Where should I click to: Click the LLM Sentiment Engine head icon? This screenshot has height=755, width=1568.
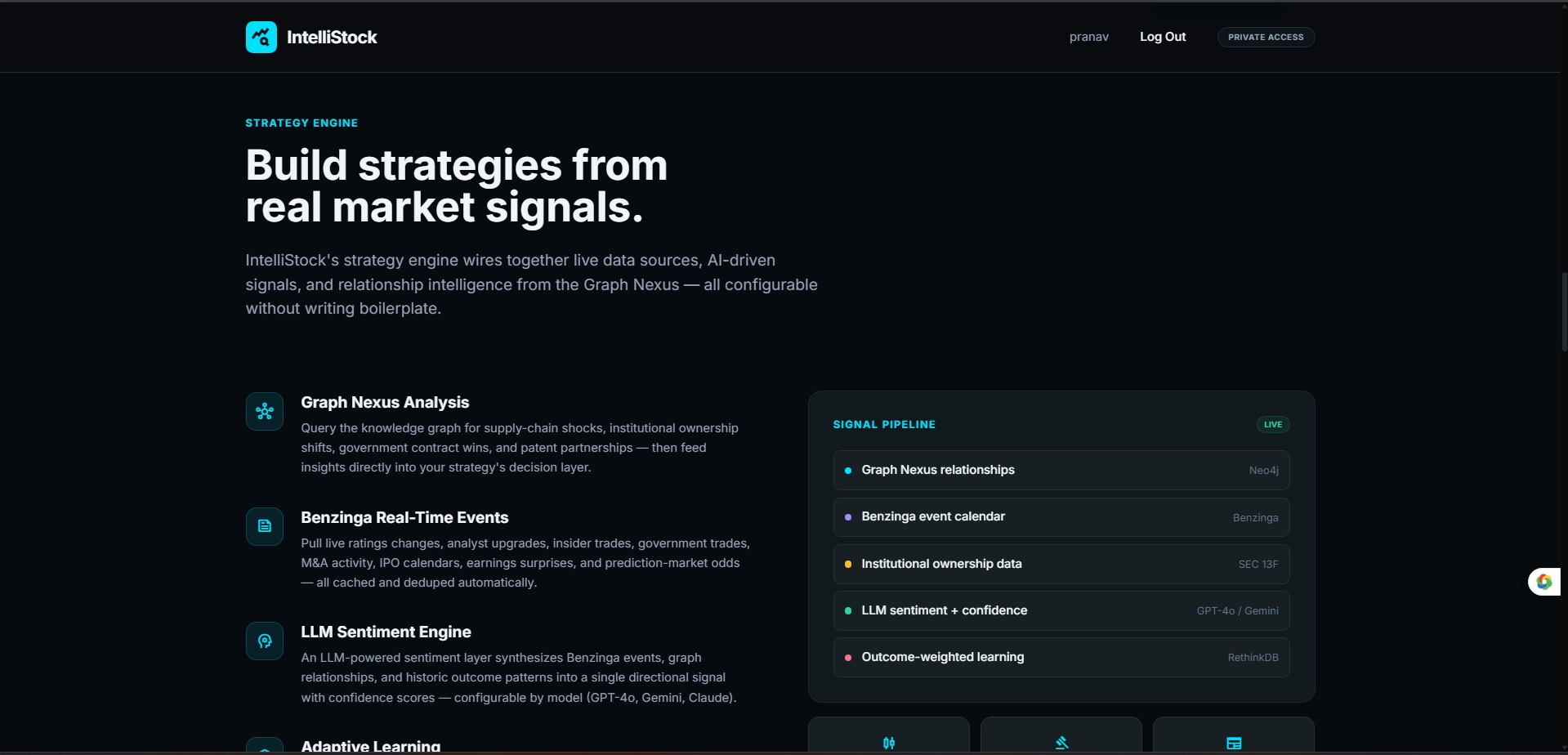tap(265, 641)
